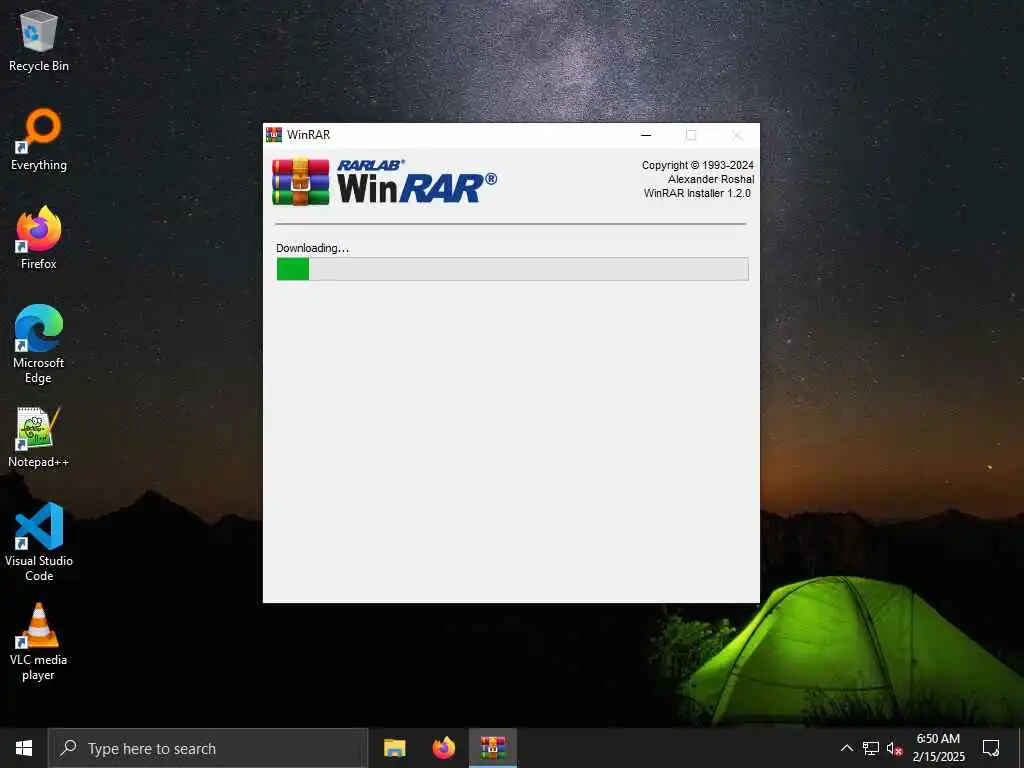Select the Visual Studio Code desktop shortcut

[39, 542]
